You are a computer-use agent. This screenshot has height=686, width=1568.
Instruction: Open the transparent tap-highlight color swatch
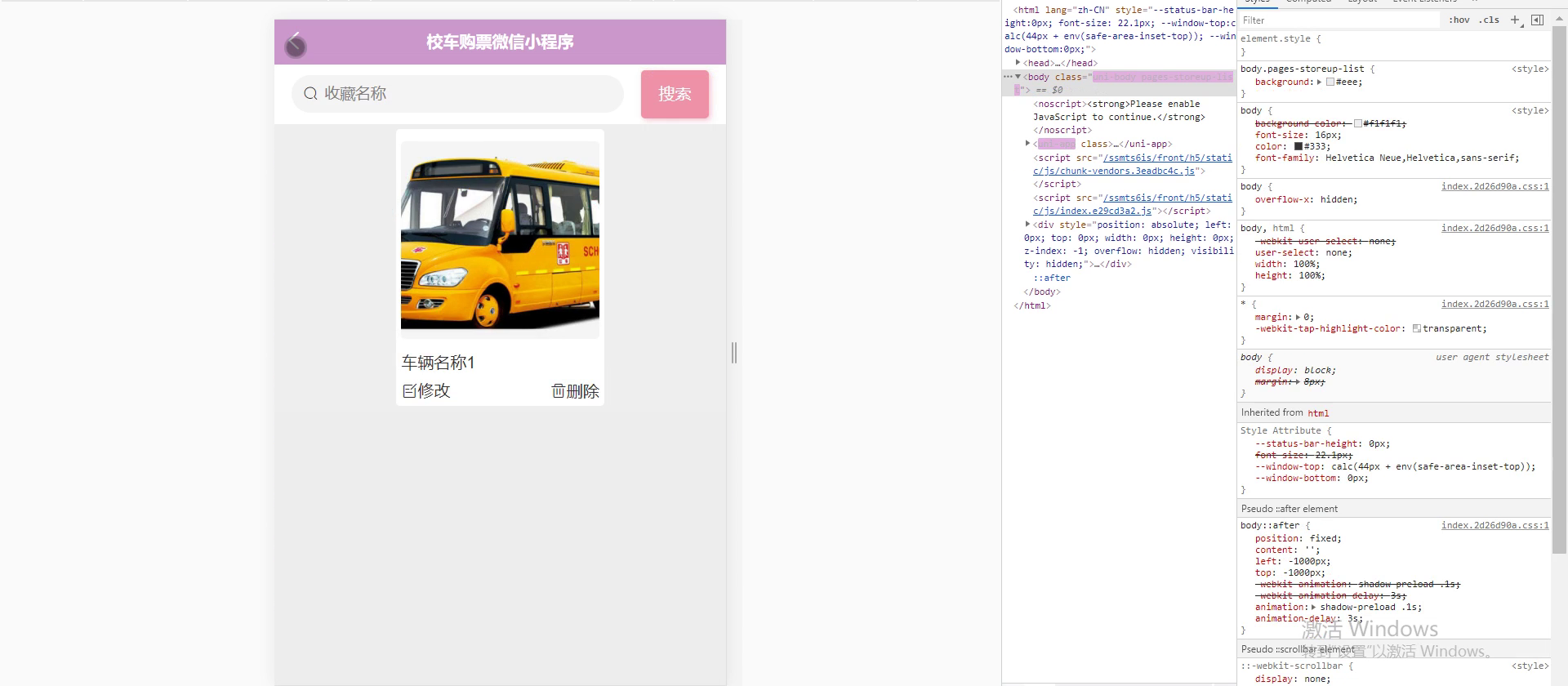tap(1417, 328)
